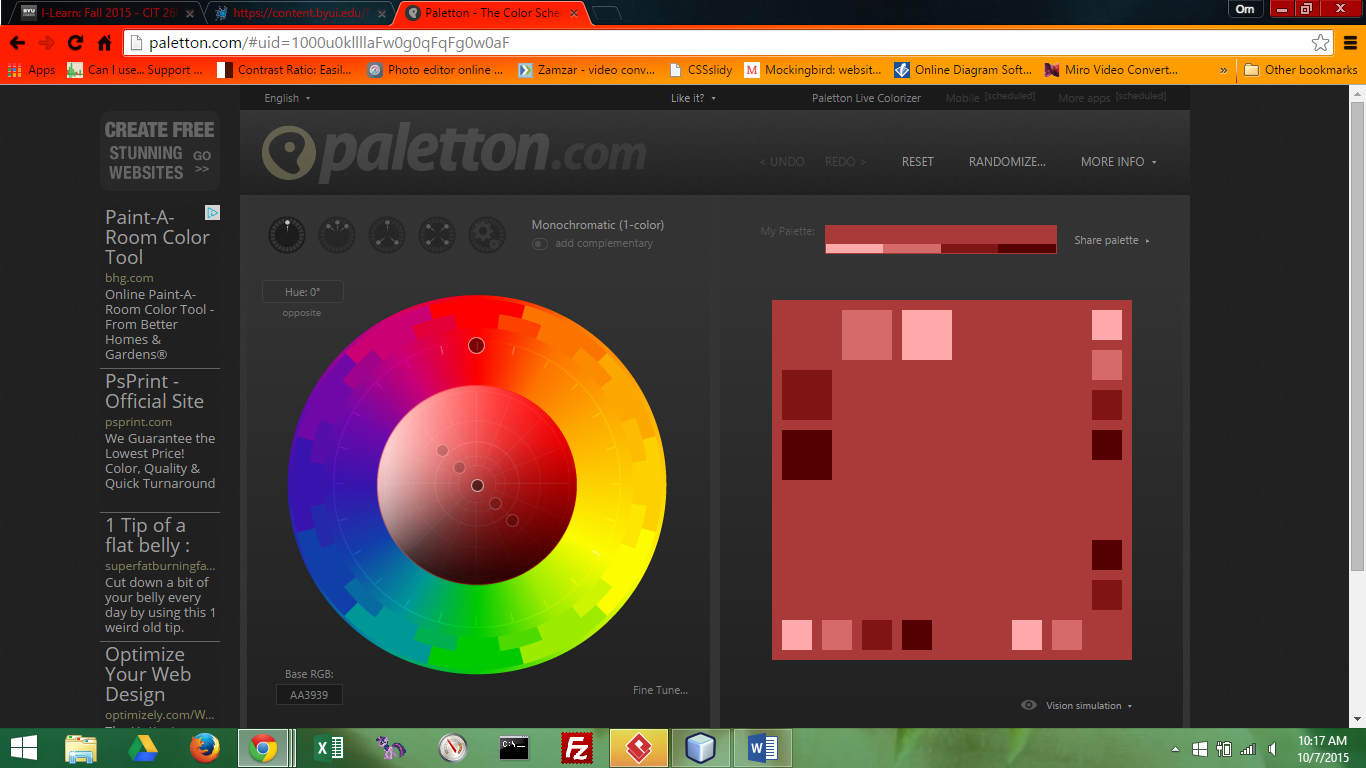Go to the browser Home page
The width and height of the screenshot is (1366, 768).
104,43
